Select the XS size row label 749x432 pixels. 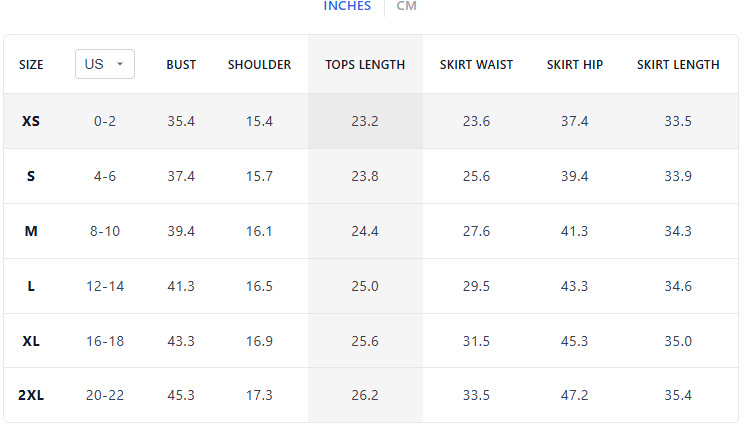click(31, 121)
